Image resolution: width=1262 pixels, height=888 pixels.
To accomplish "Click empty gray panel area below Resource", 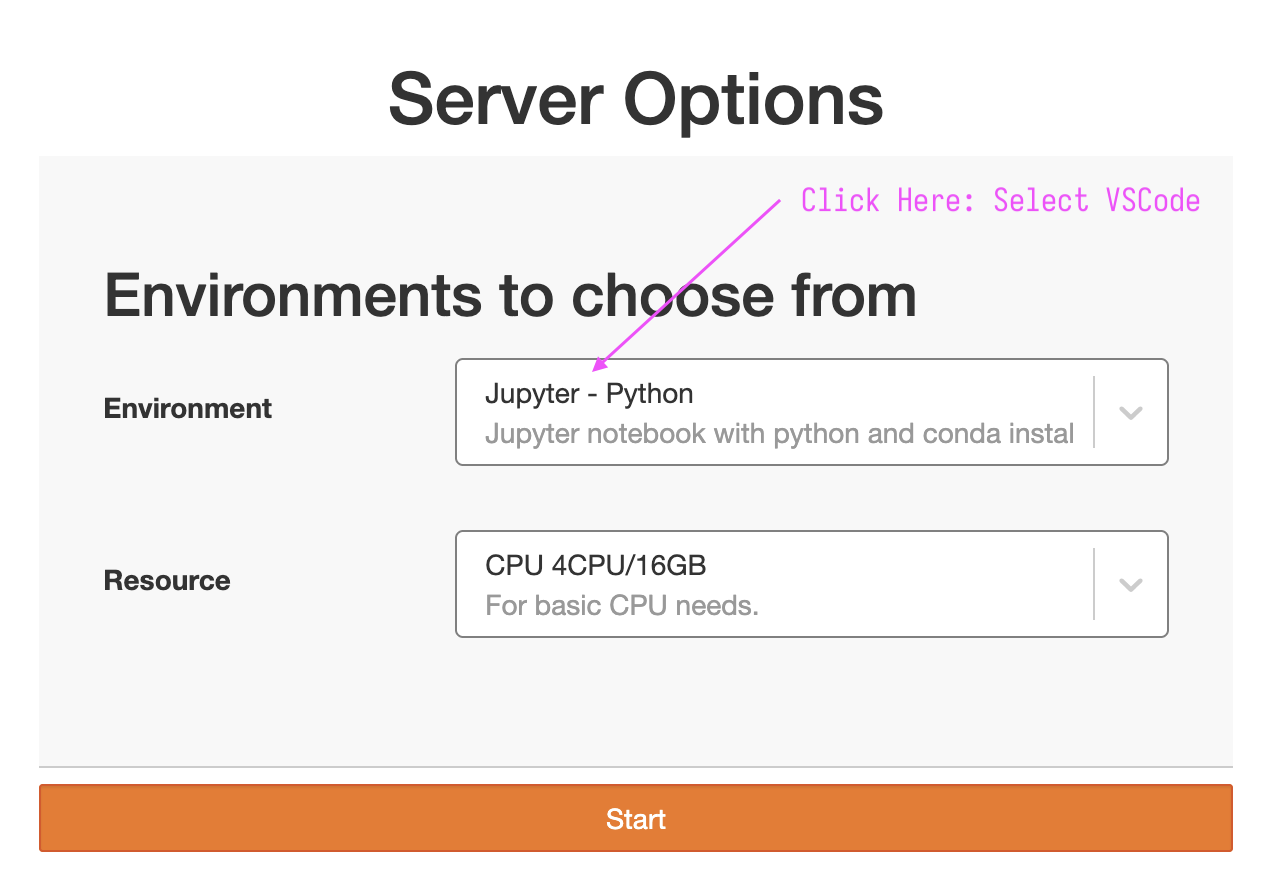I will [x=635, y=700].
